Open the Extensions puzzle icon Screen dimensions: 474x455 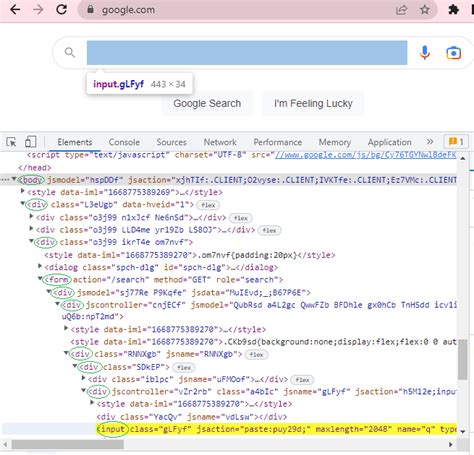[453, 10]
